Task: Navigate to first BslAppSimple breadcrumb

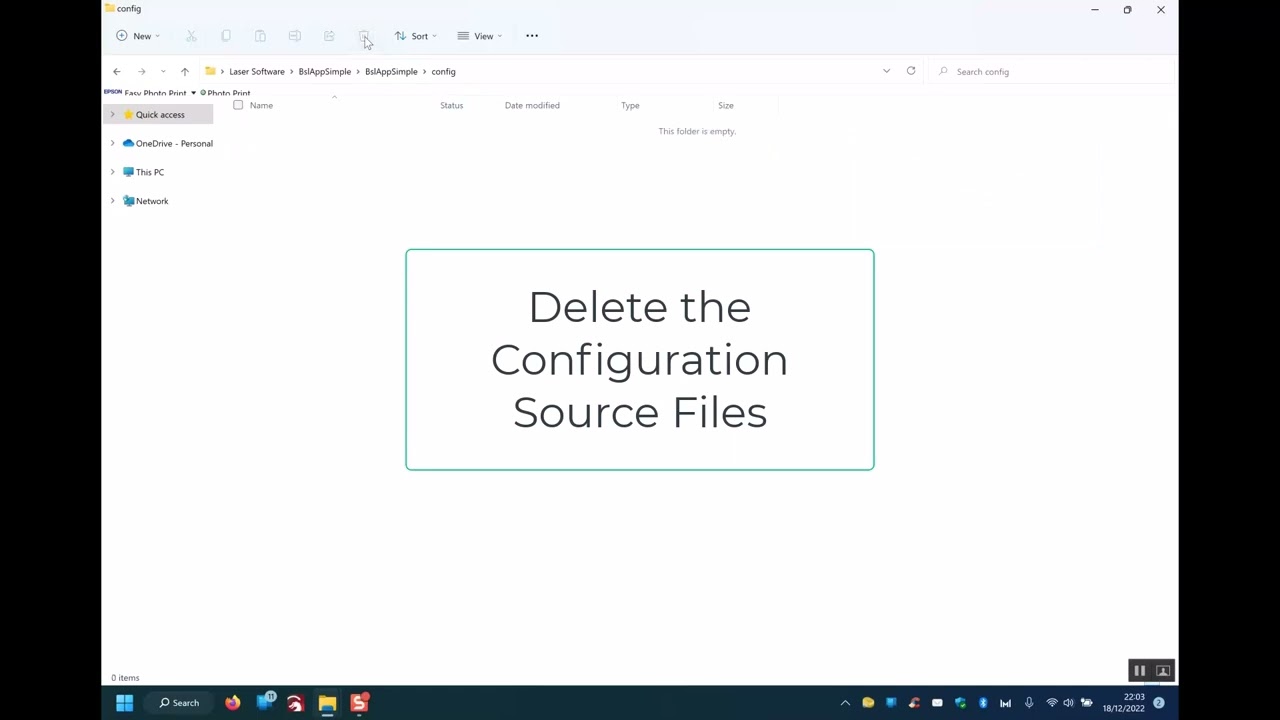Action: tap(325, 72)
